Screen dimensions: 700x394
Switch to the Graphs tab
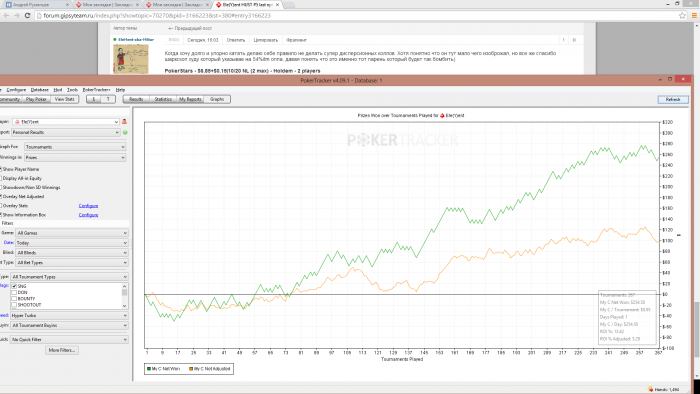pos(217,100)
